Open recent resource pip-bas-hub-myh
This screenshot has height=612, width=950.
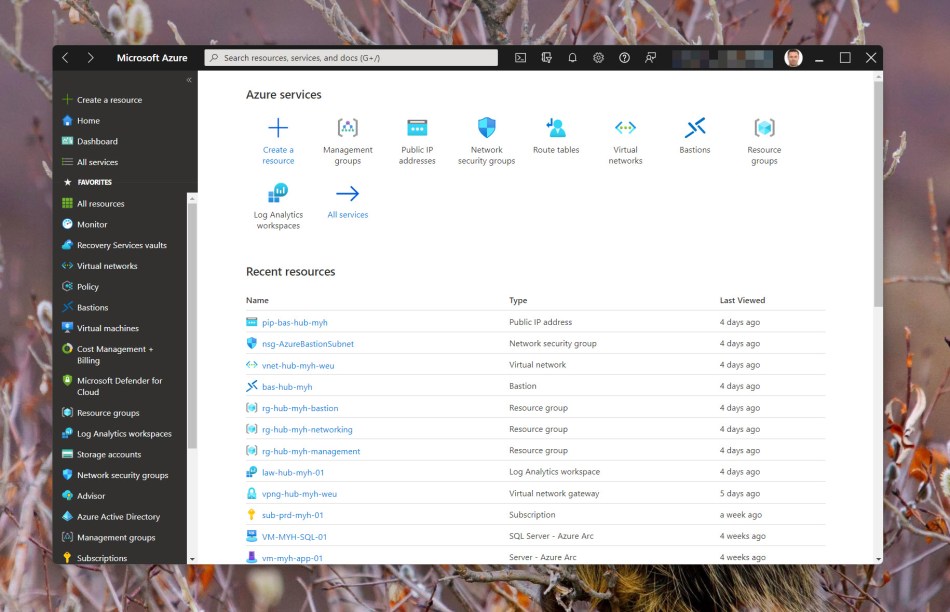pos(294,322)
